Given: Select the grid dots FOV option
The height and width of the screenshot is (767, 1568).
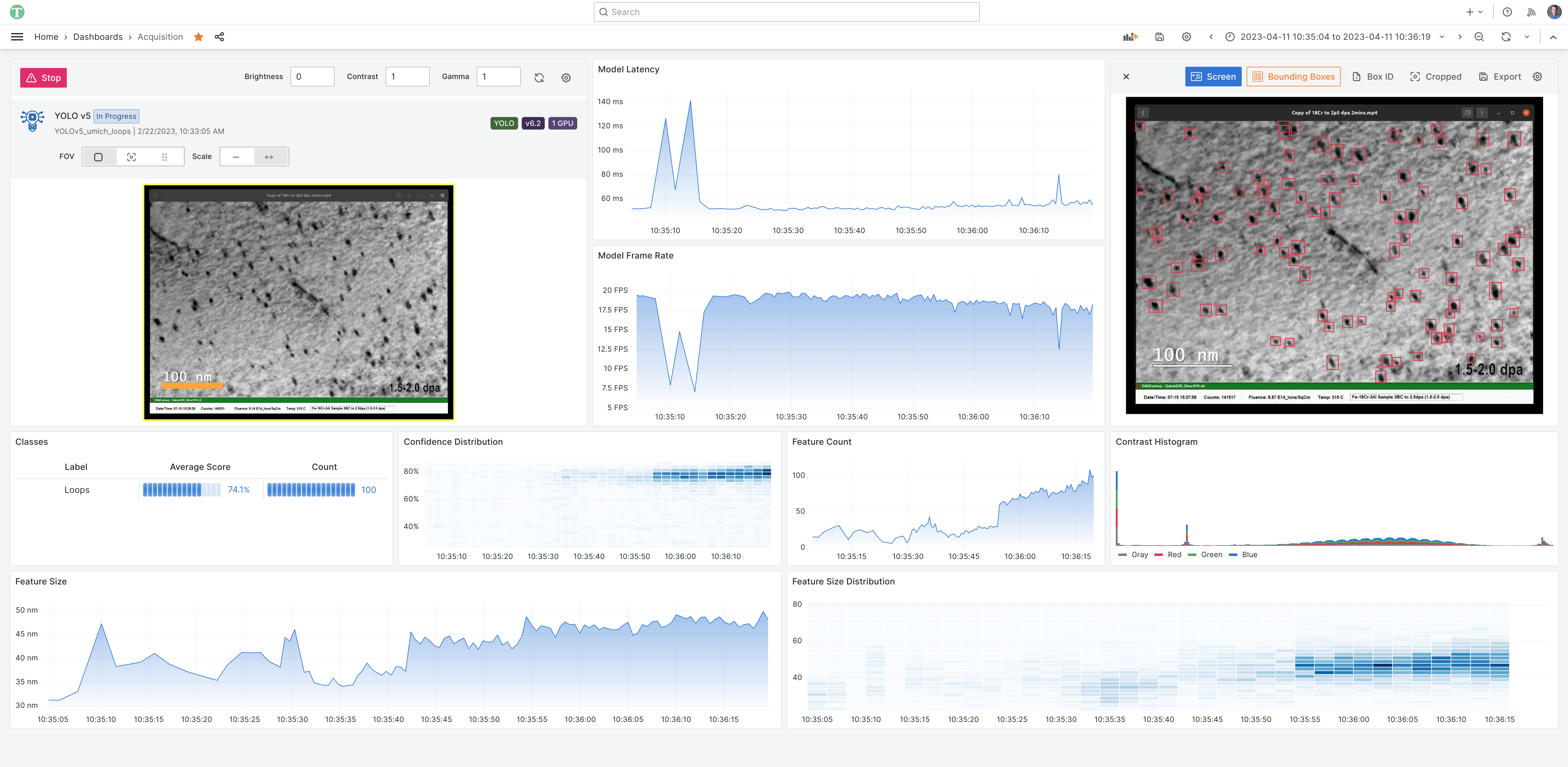Looking at the screenshot, I should [164, 157].
